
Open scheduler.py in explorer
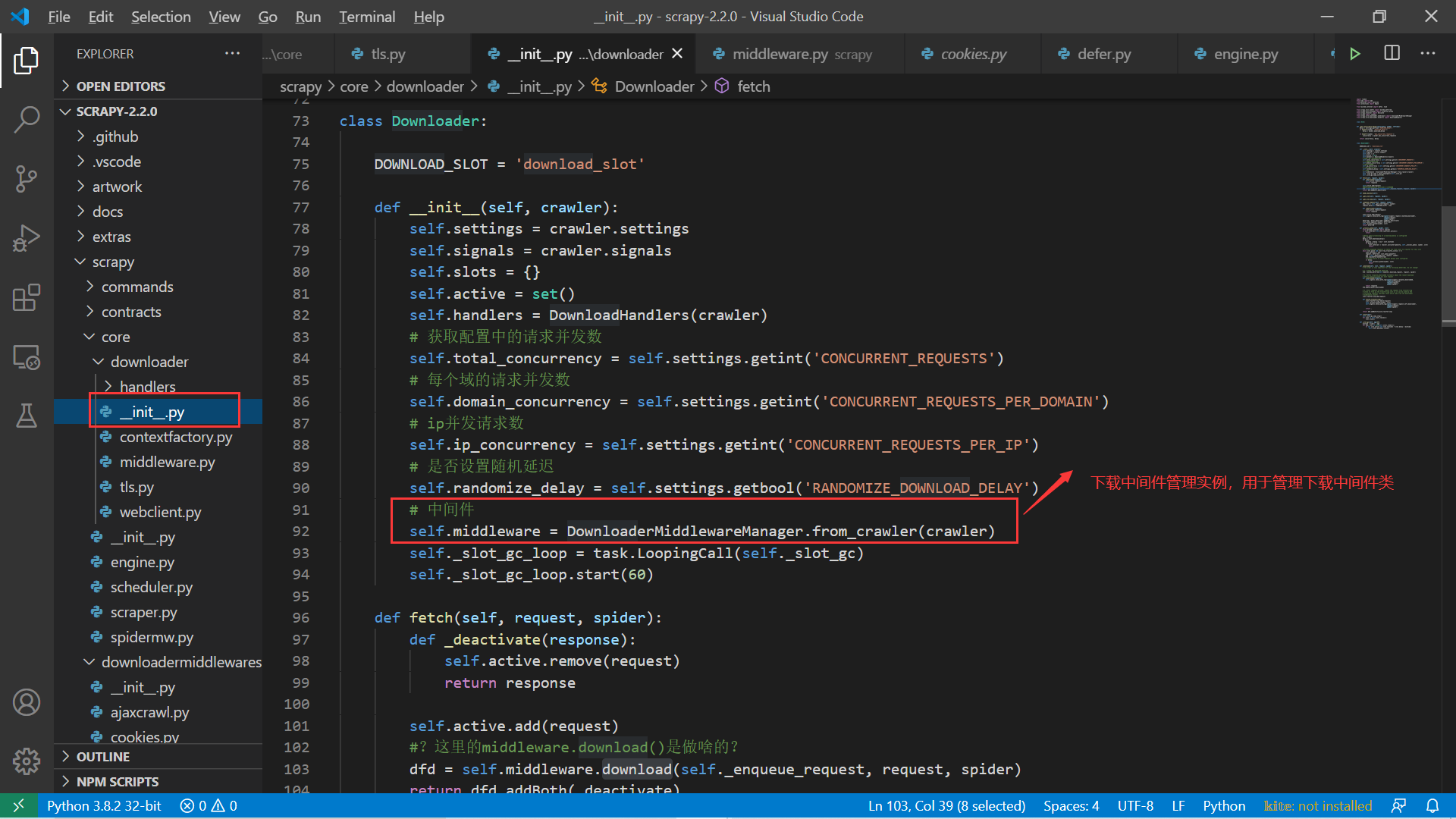point(158,587)
